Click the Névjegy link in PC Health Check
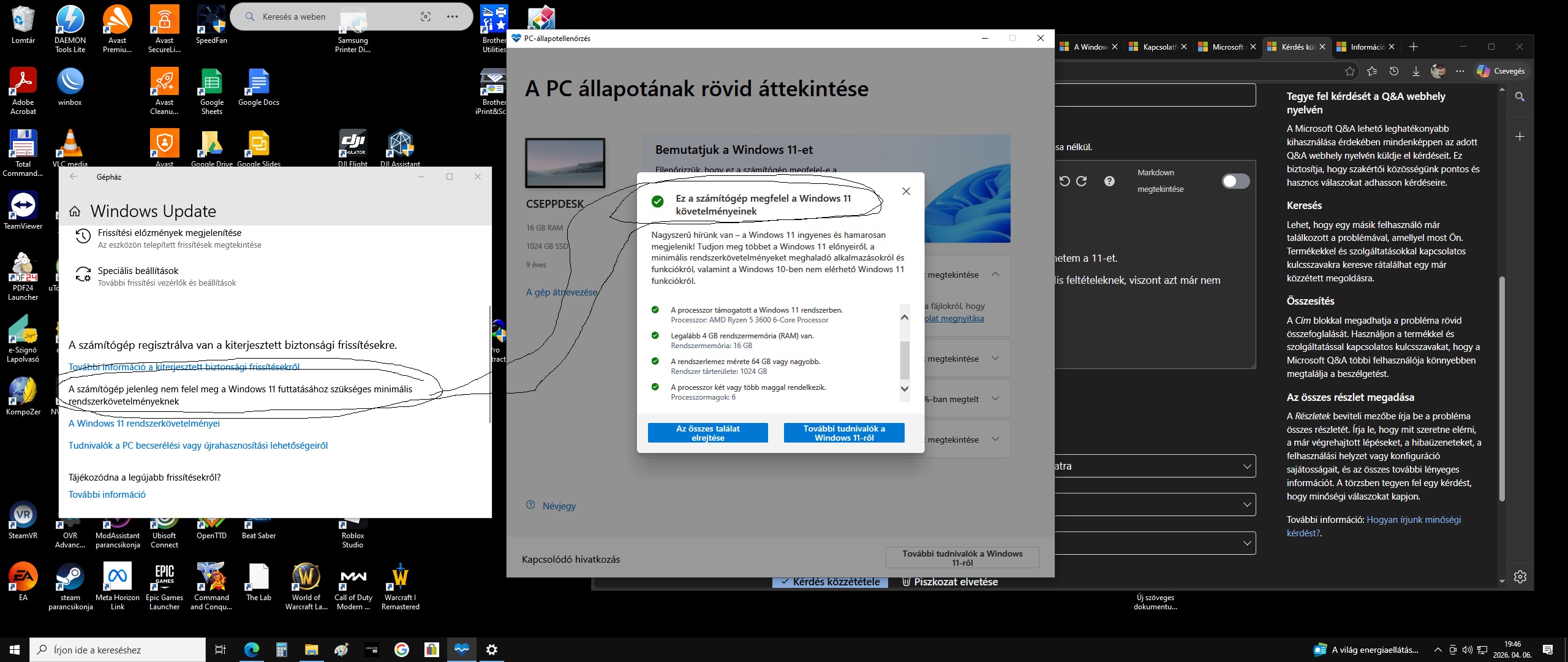The height and width of the screenshot is (662, 1568). tap(559, 506)
